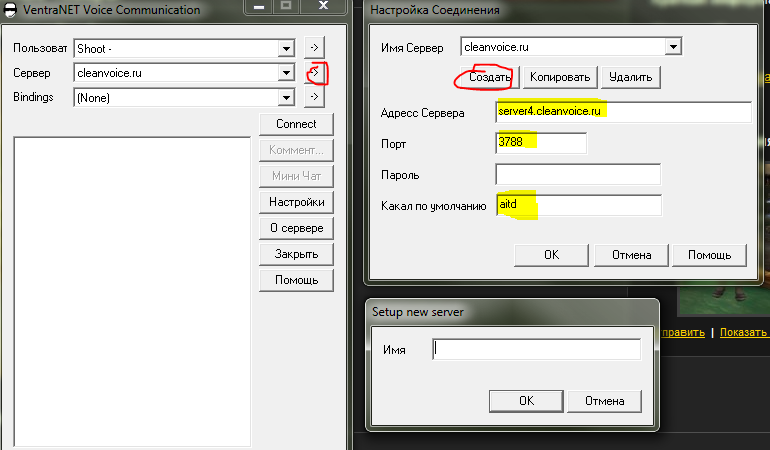
Task: Expand the Имя Сервер dropdown in connection settings
Action: [x=673, y=47]
